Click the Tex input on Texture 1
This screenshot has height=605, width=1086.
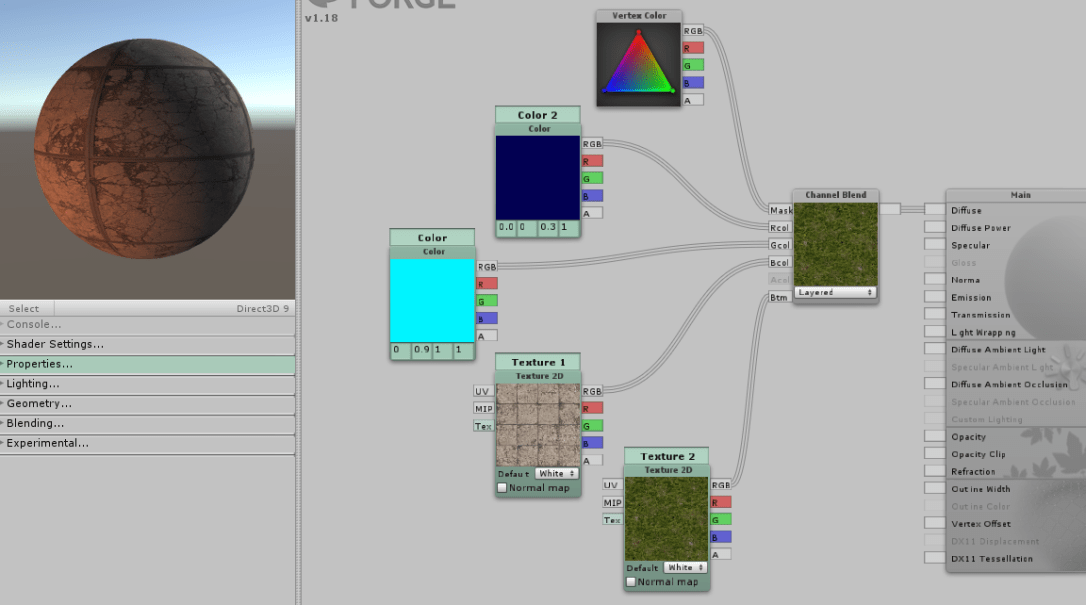point(483,426)
